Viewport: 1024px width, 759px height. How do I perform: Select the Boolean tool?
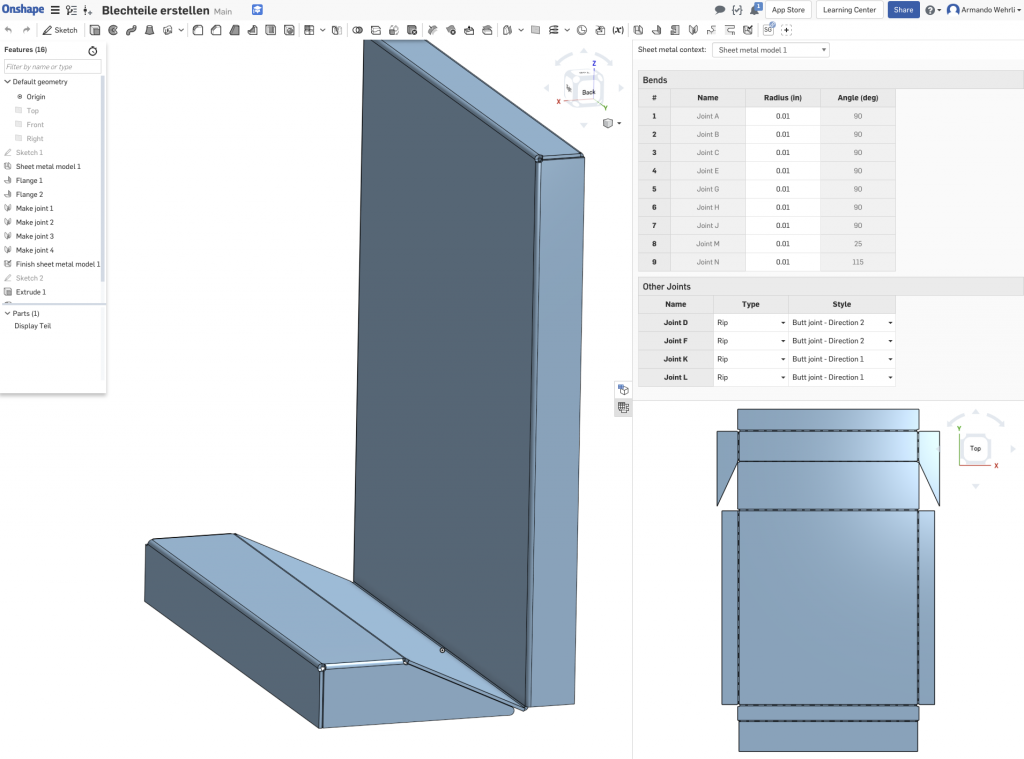(x=357, y=30)
